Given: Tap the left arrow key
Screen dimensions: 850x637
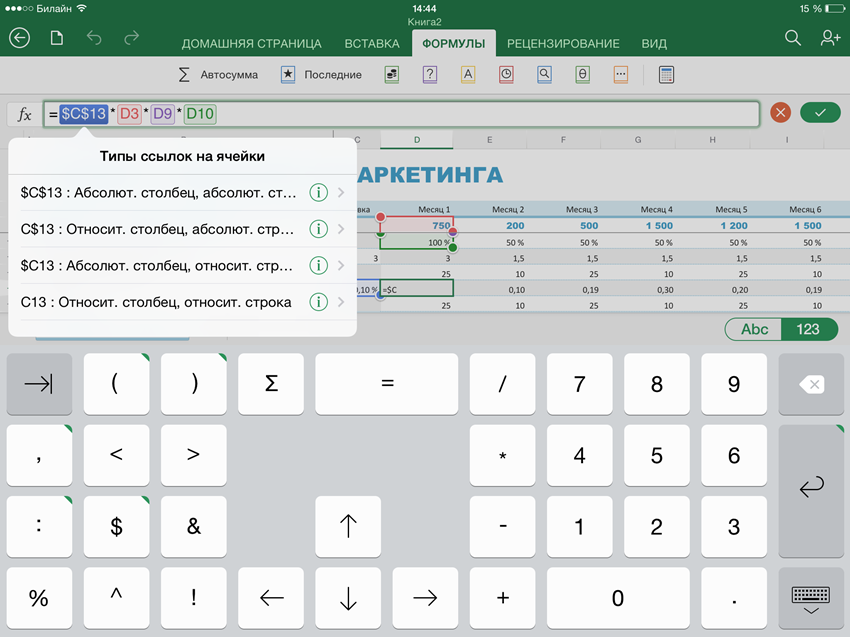Looking at the screenshot, I should pyautogui.click(x=271, y=598).
